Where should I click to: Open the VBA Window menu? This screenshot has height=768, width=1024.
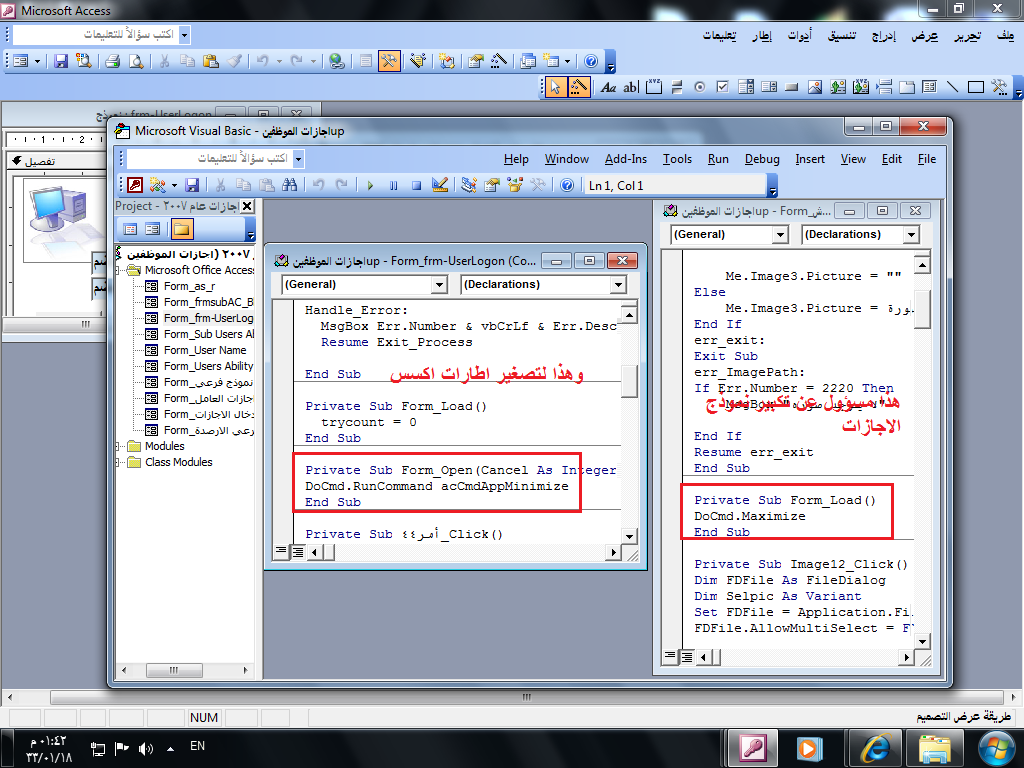point(567,159)
